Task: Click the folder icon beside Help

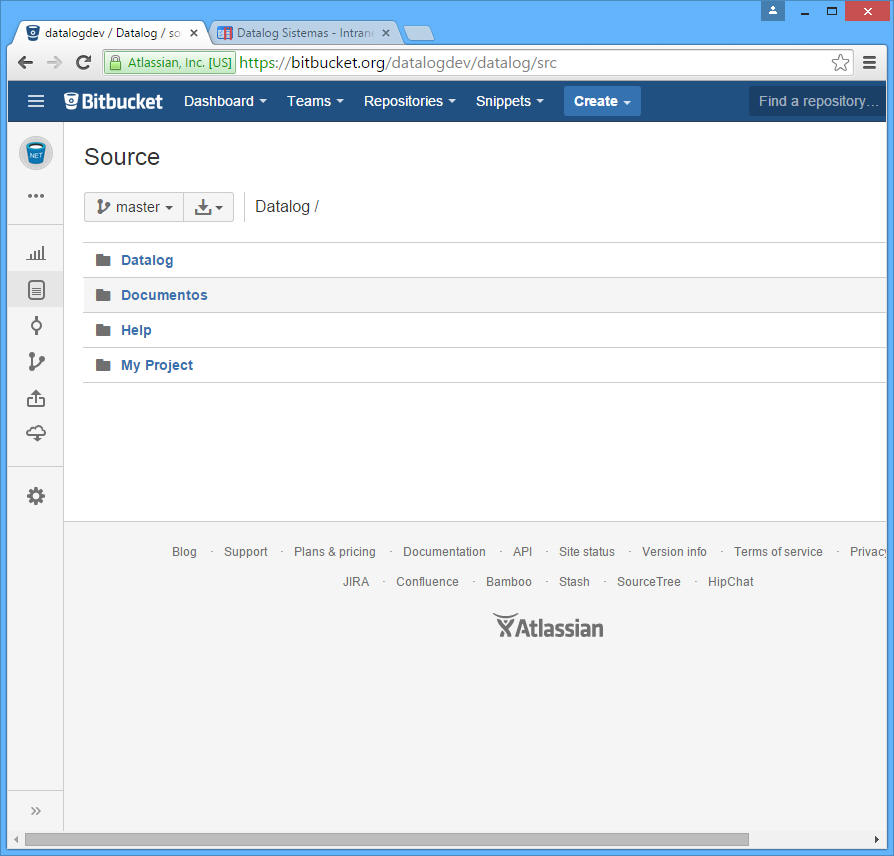Action: point(103,330)
